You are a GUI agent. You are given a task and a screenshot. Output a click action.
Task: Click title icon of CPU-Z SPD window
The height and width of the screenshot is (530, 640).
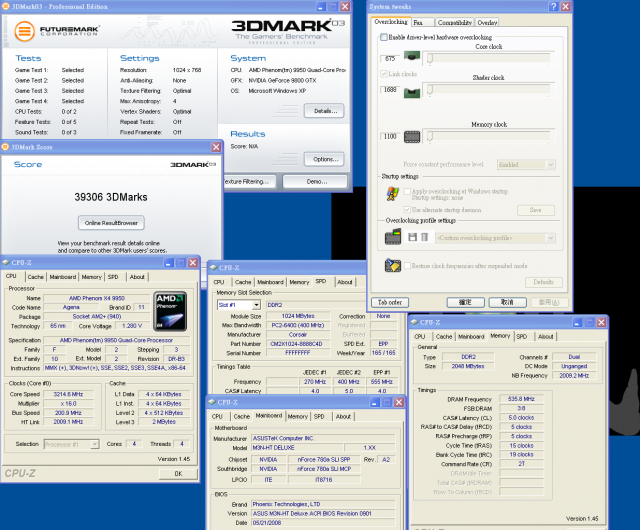pyautogui.click(x=213, y=268)
